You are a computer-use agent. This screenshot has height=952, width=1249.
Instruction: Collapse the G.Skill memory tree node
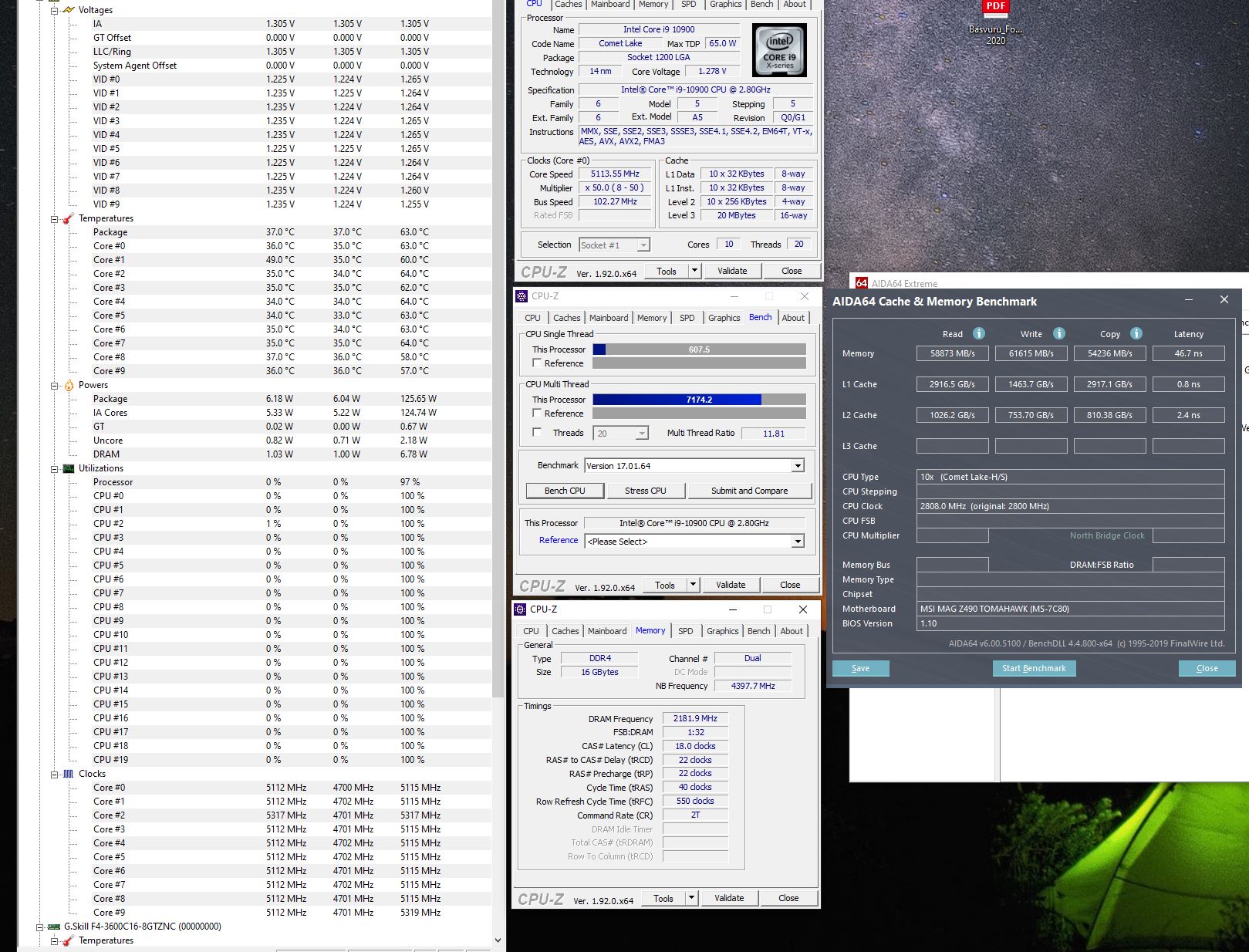click(x=39, y=927)
